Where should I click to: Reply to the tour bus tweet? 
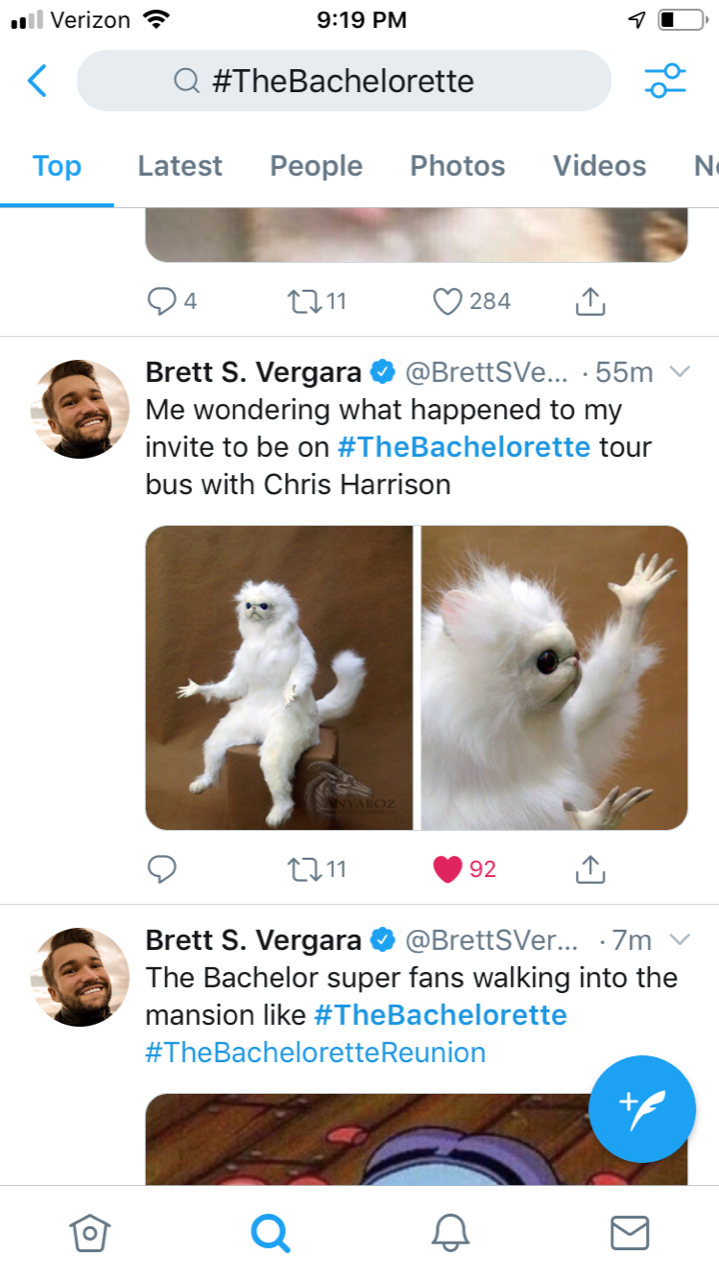[x=162, y=869]
